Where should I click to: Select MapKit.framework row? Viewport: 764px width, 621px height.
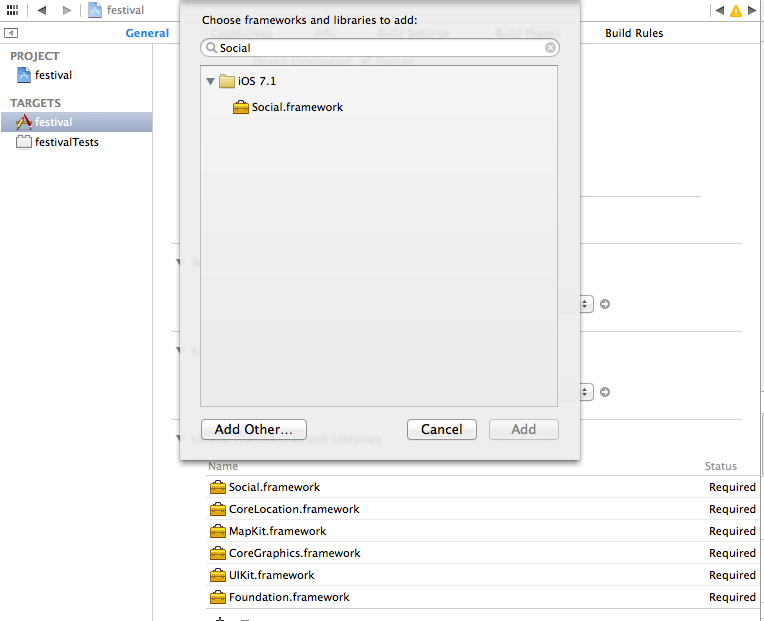[x=482, y=531]
